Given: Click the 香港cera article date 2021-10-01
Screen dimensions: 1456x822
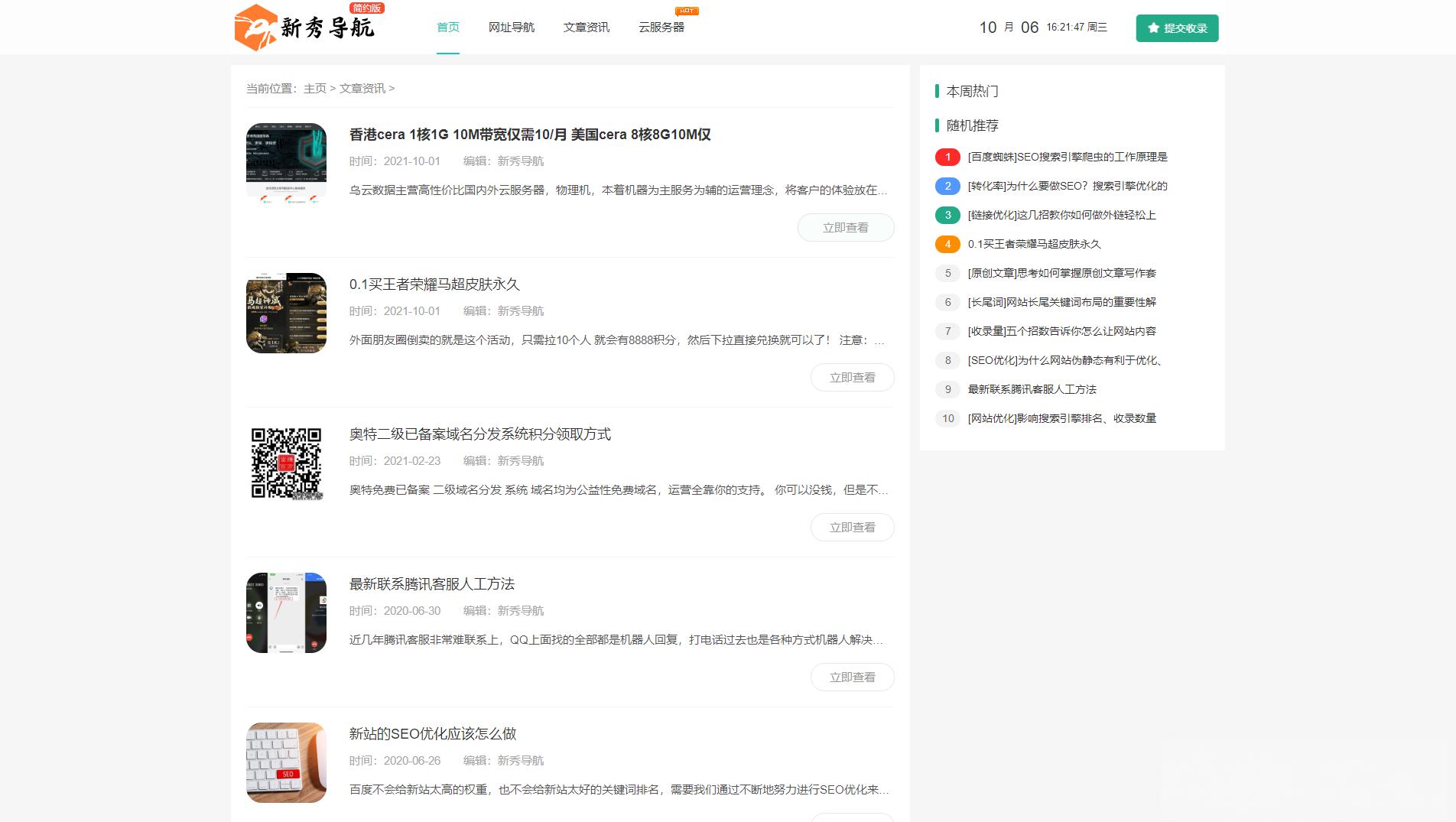Looking at the screenshot, I should pos(412,161).
